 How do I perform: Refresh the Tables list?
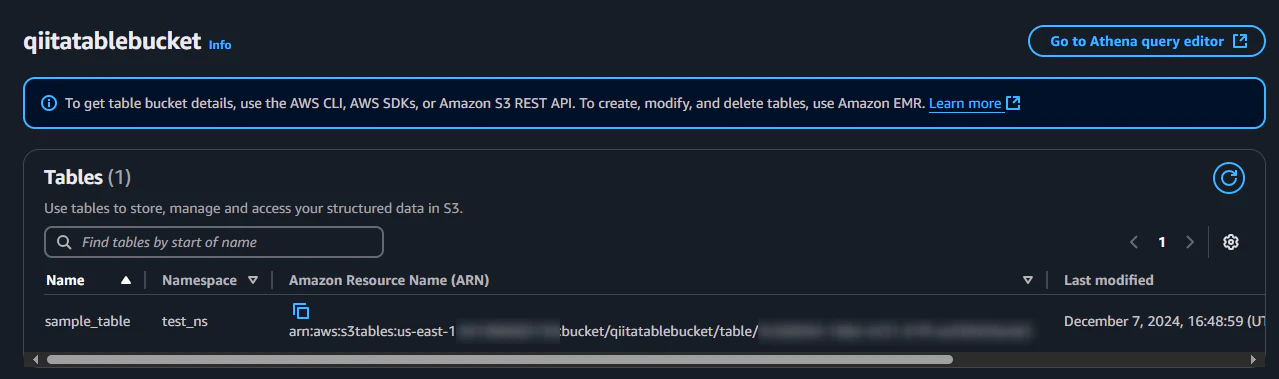(x=1229, y=179)
